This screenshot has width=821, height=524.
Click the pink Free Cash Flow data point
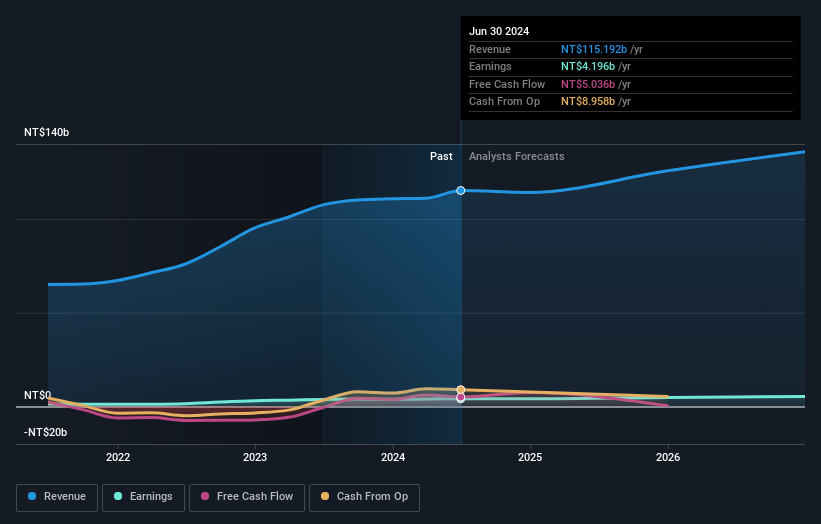461,398
